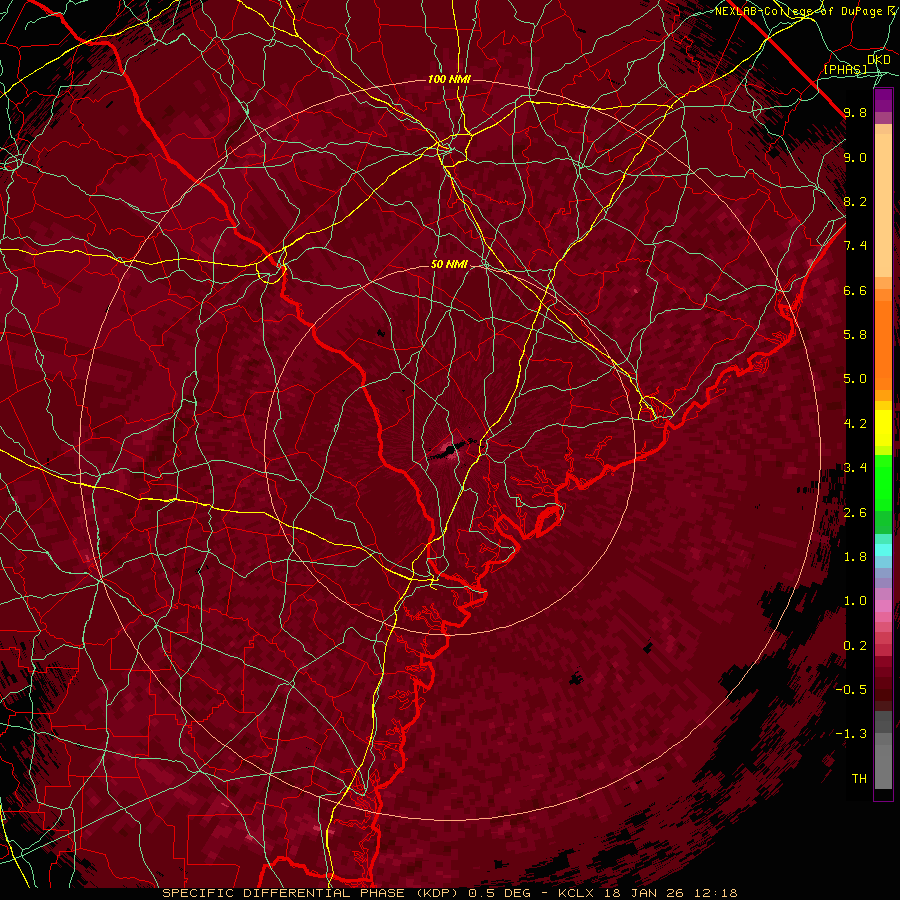Click the 6.6 scale value
The height and width of the screenshot is (900, 900).
(855, 290)
